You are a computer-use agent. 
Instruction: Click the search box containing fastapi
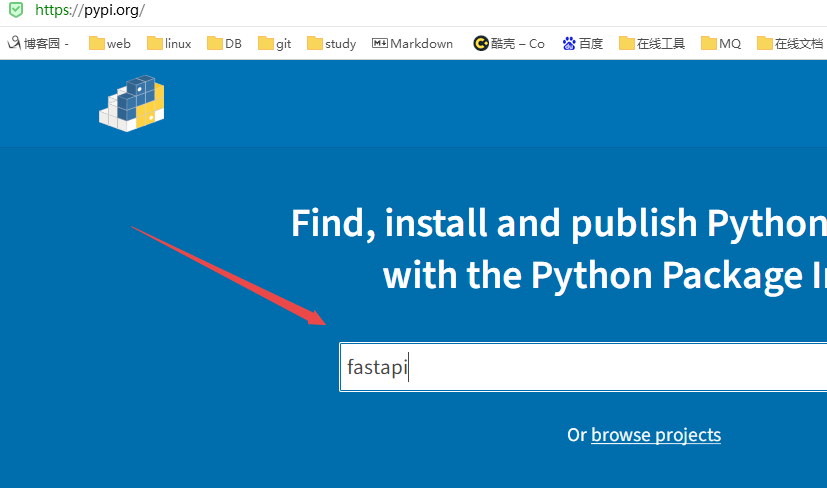click(x=580, y=367)
